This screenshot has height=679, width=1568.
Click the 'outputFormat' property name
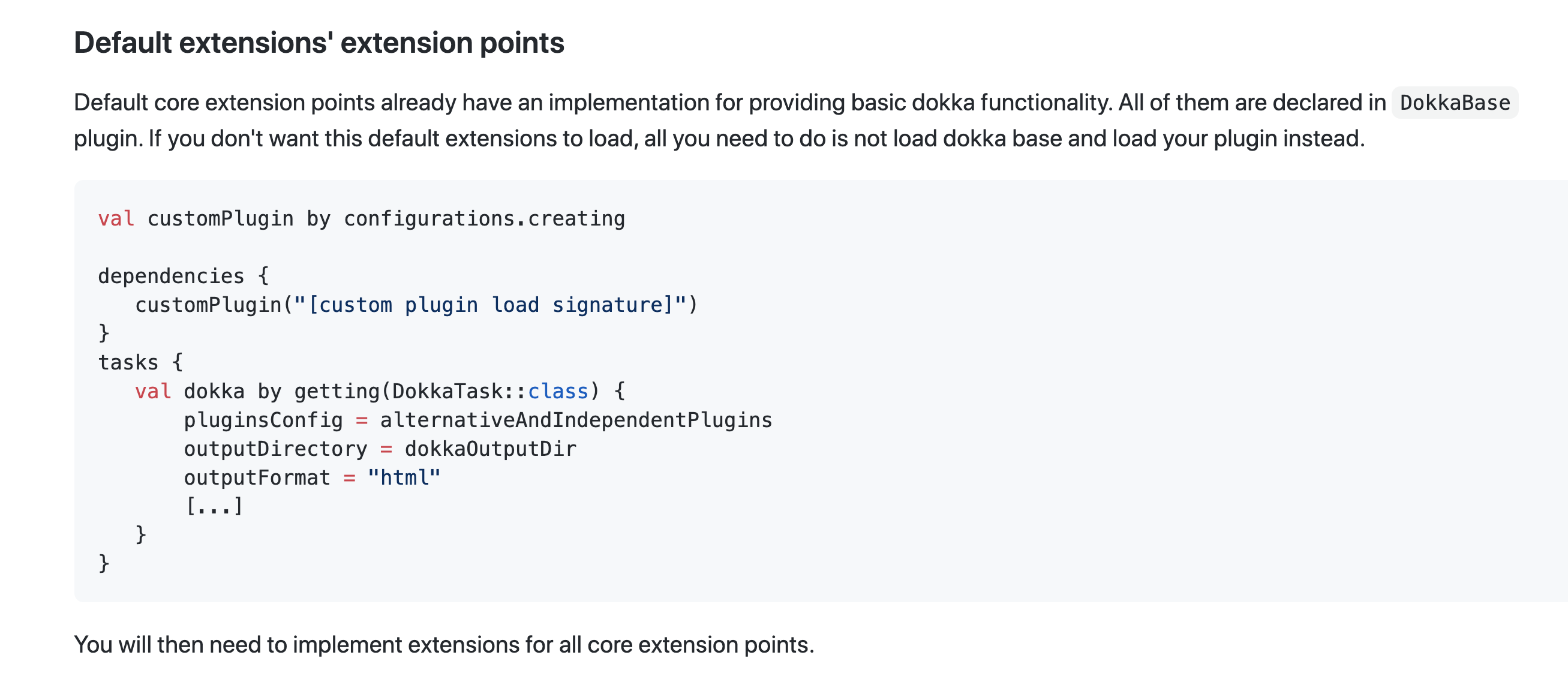[257, 477]
